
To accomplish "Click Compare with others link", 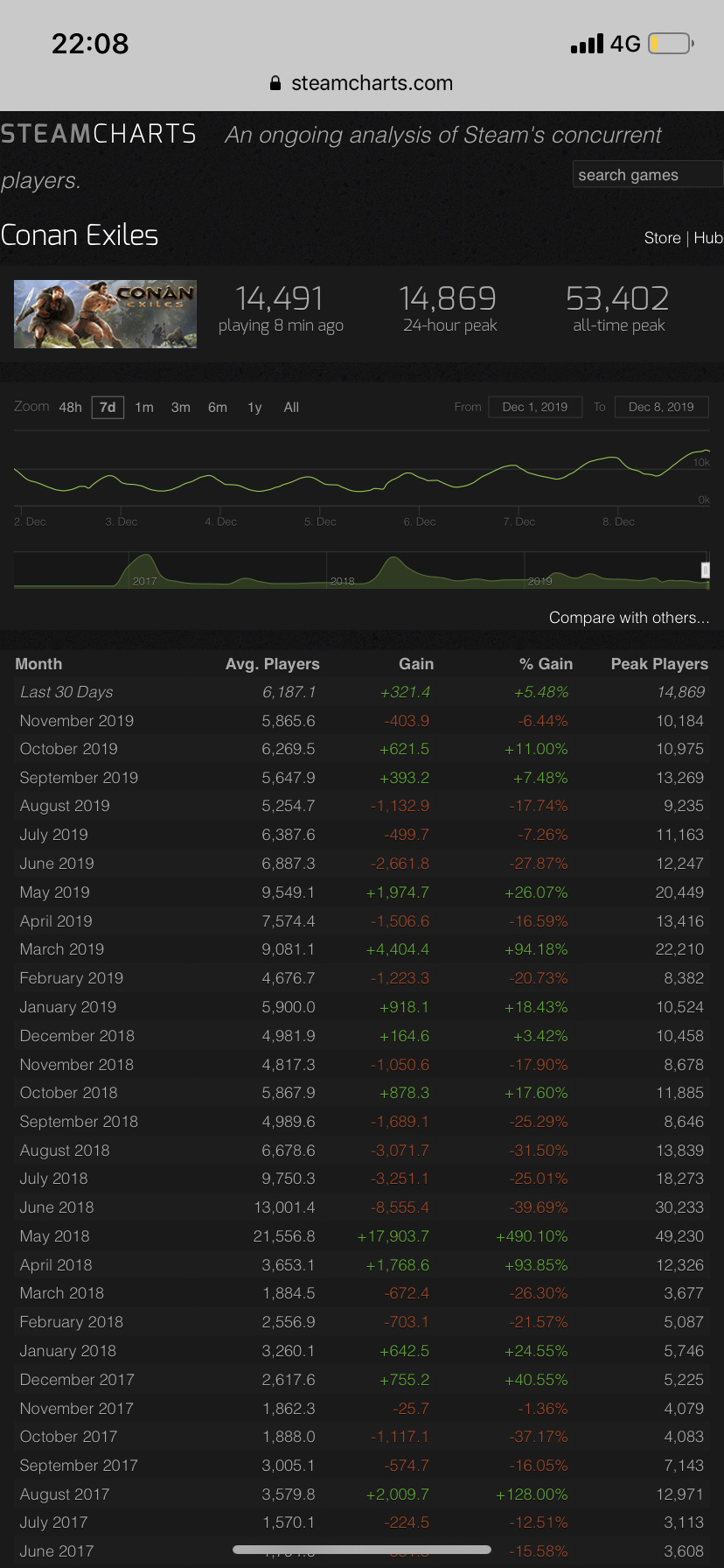I will coord(629,618).
